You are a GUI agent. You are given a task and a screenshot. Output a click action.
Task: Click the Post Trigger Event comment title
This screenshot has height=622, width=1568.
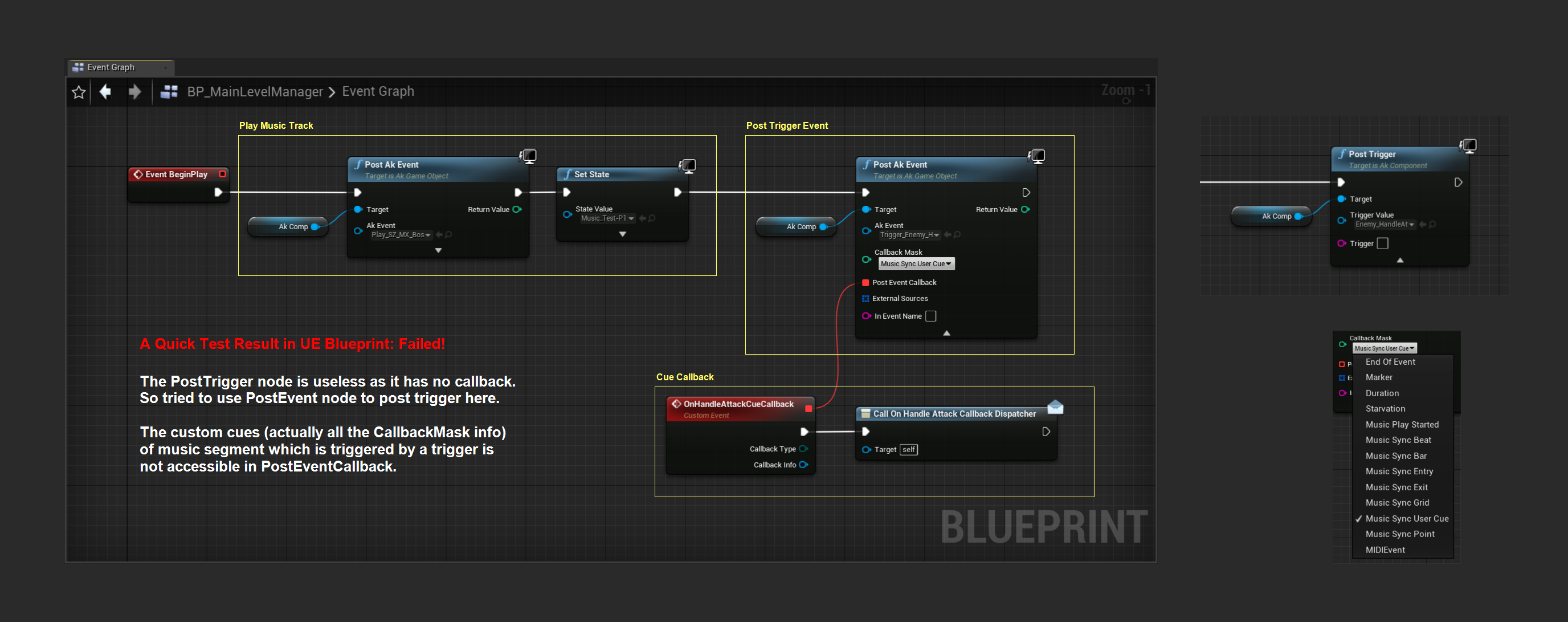coord(787,125)
